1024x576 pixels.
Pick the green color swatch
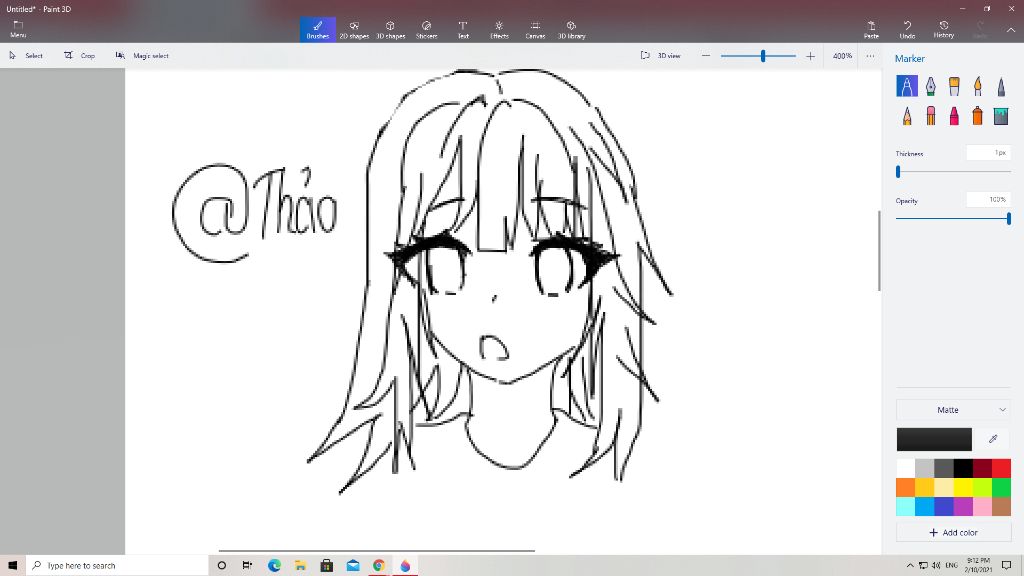point(1001,487)
